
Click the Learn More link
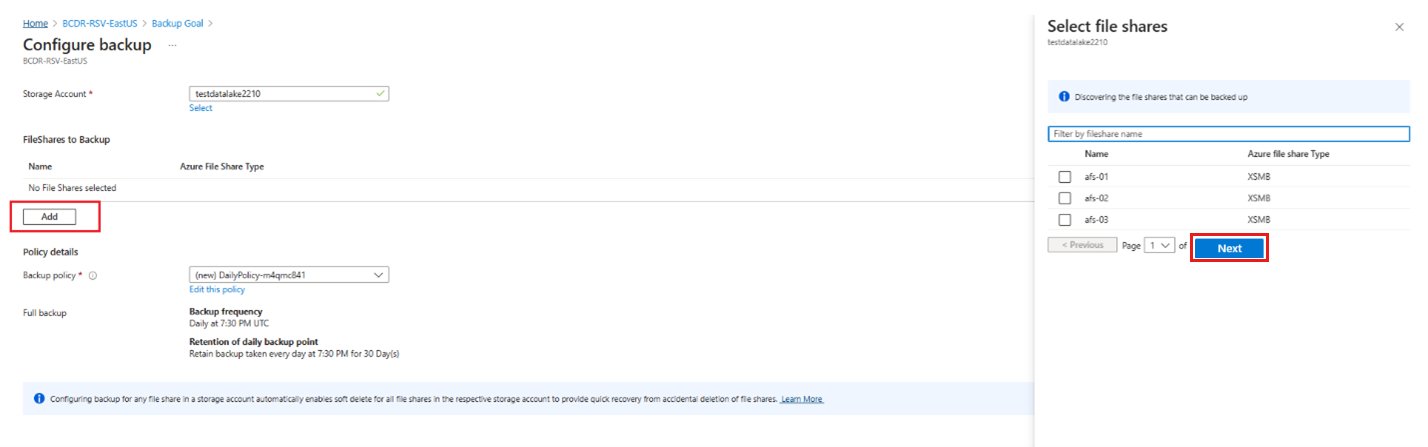tap(802, 399)
